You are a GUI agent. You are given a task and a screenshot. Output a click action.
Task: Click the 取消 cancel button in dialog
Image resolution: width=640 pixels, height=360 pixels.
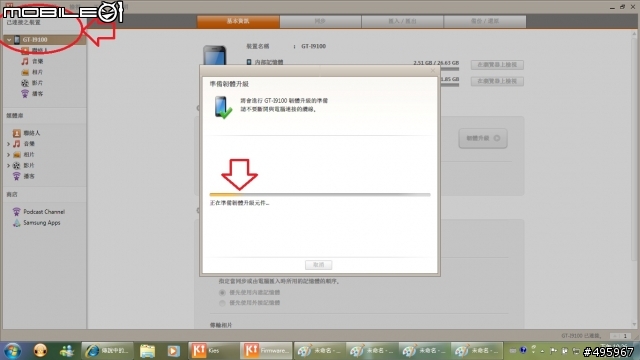coord(318,265)
